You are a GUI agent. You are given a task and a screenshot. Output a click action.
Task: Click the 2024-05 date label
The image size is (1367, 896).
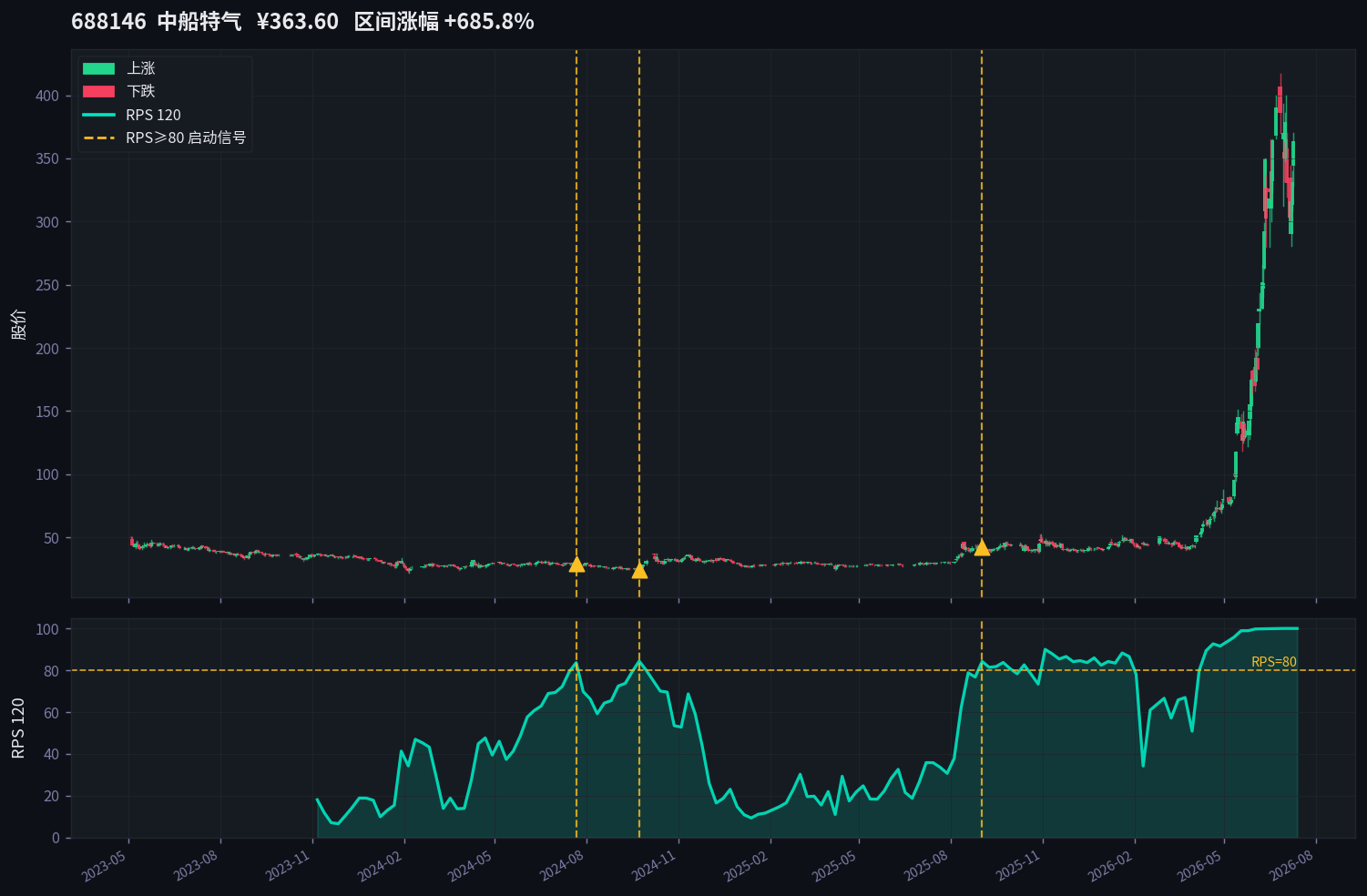point(472,866)
